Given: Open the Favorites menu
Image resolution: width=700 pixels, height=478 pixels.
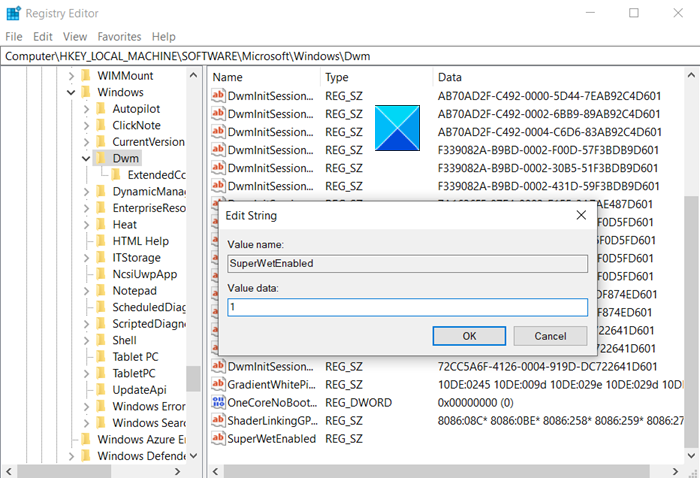Looking at the screenshot, I should pos(119,37).
